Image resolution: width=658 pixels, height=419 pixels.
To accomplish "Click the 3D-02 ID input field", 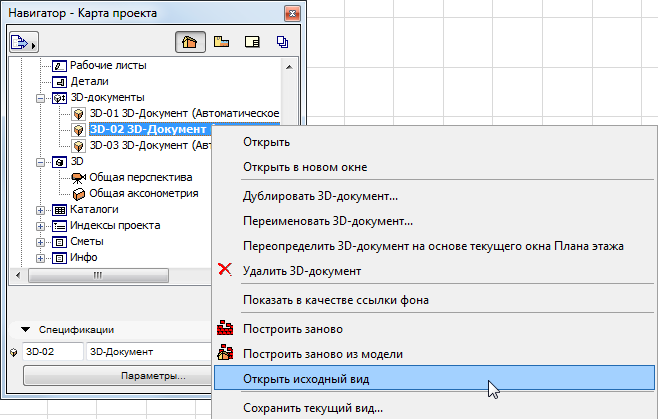I will (53, 352).
